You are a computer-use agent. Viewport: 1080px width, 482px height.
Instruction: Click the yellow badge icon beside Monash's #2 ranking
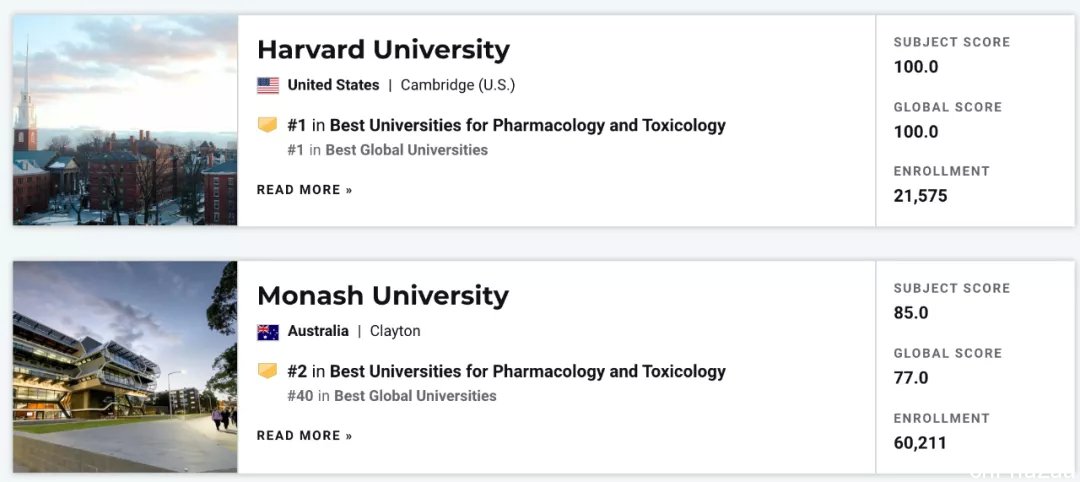[x=267, y=371]
